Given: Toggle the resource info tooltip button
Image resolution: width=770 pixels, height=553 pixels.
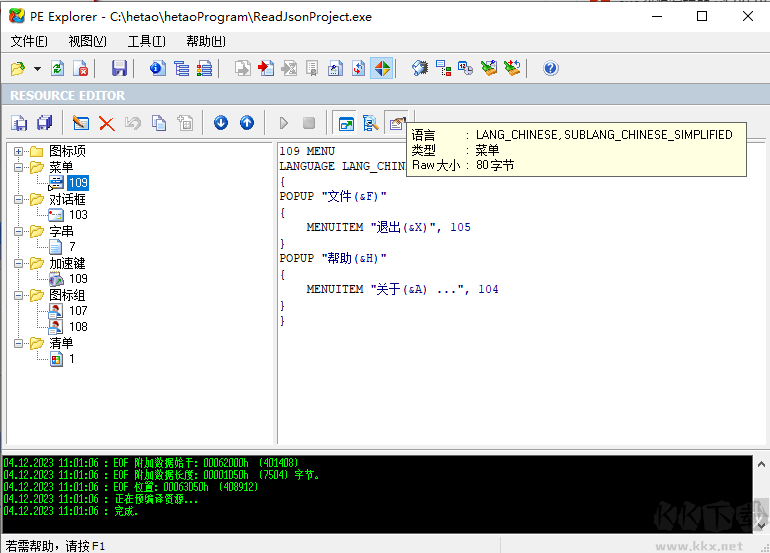Looking at the screenshot, I should [397, 123].
